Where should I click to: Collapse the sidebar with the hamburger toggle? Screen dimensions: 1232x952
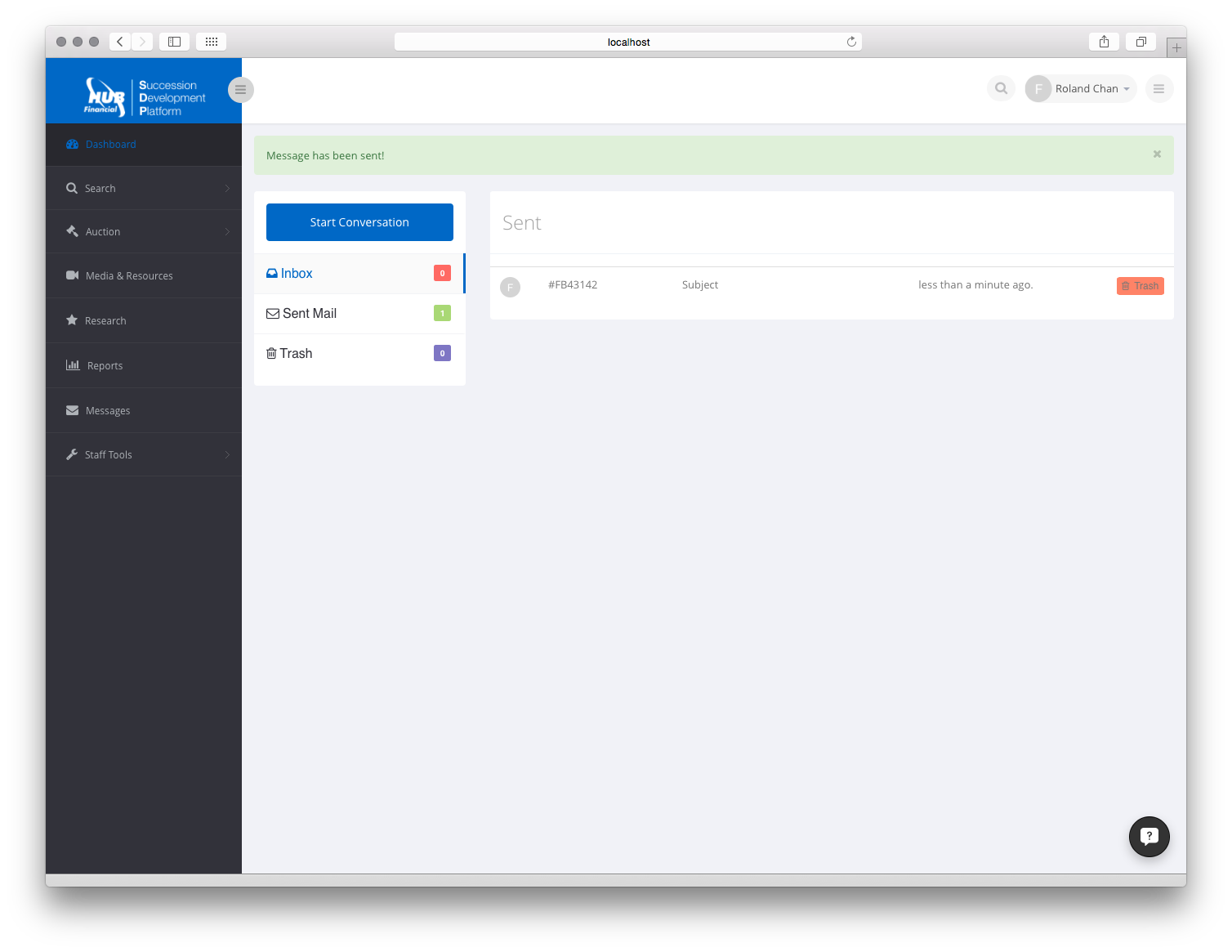[x=240, y=90]
